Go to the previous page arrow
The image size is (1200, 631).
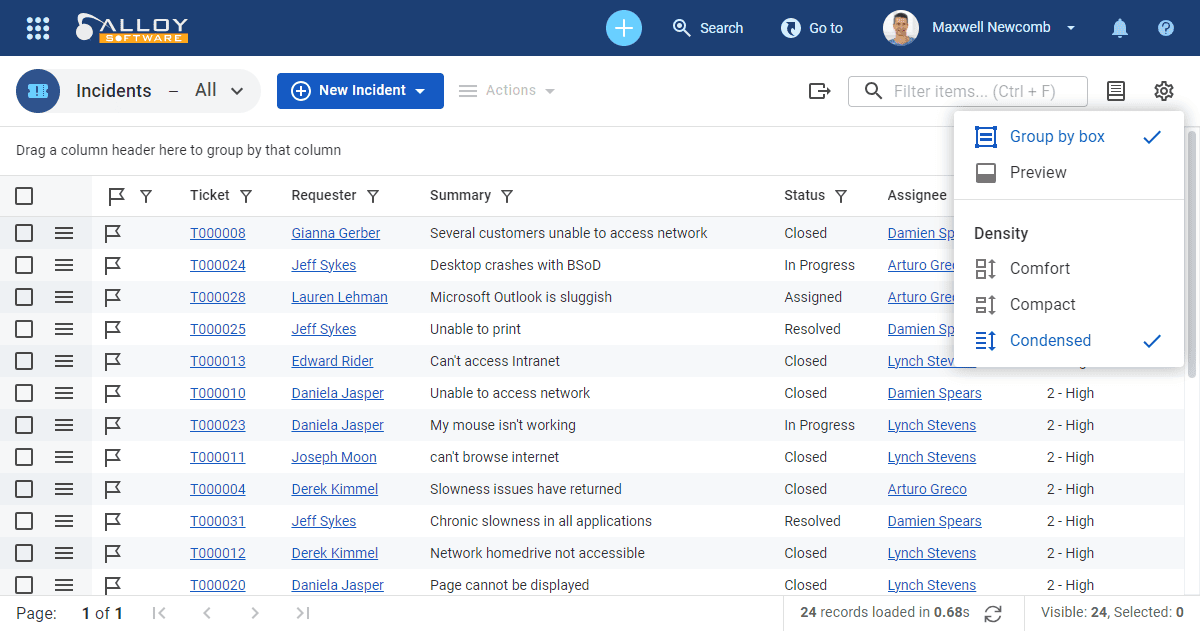[x=207, y=613]
